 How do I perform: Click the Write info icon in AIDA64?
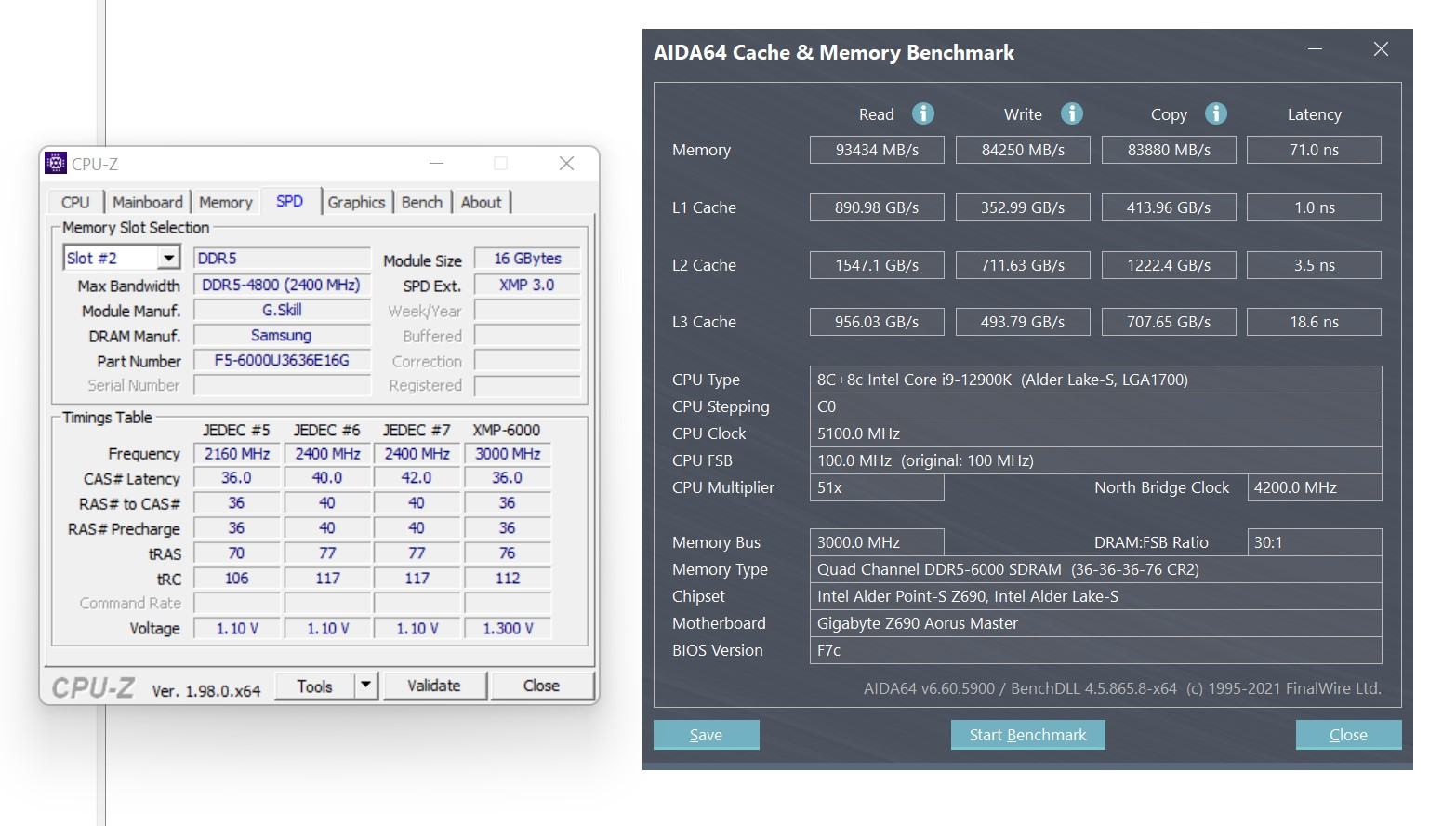1071,113
